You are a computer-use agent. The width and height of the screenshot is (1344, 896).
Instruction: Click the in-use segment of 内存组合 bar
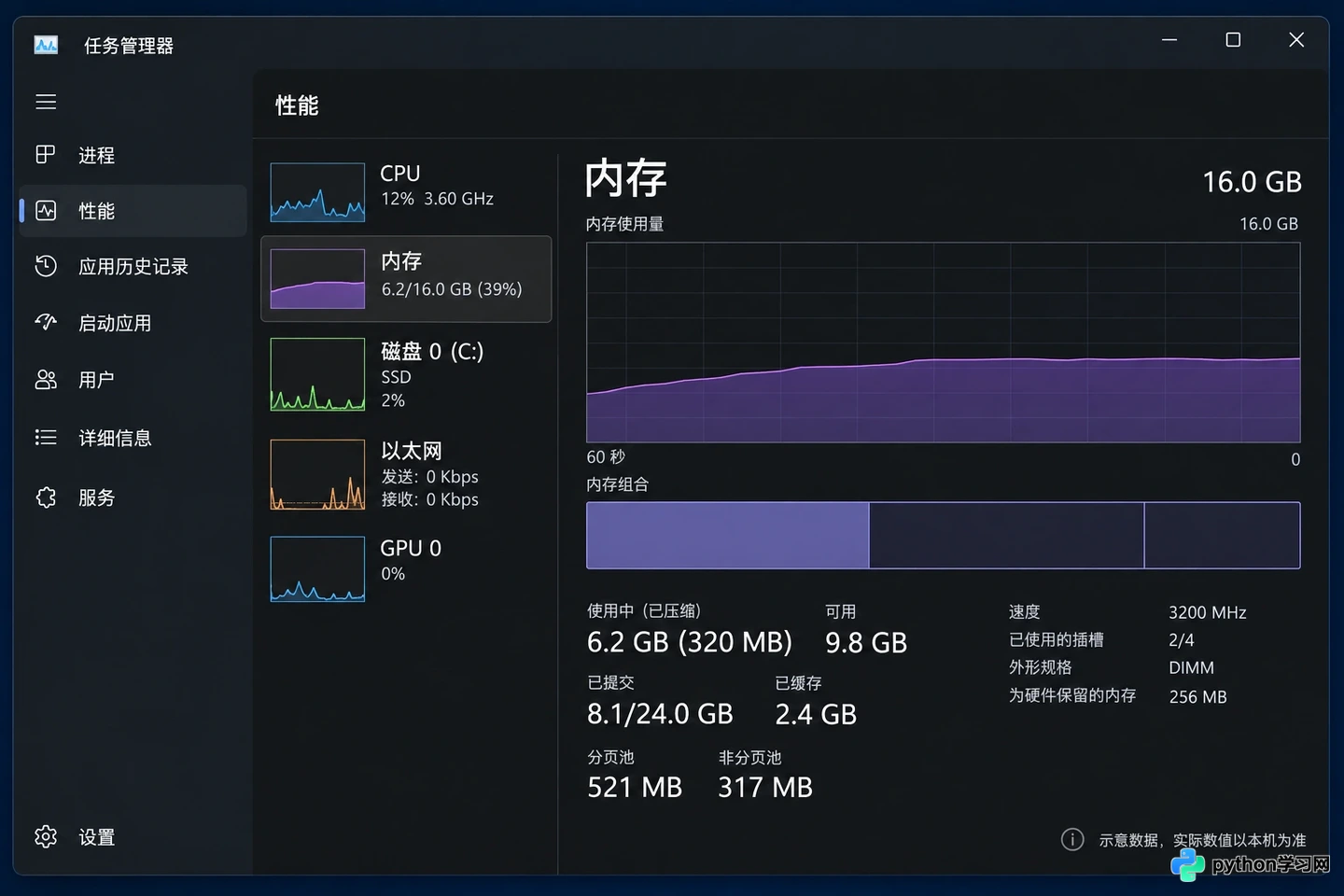(727, 535)
